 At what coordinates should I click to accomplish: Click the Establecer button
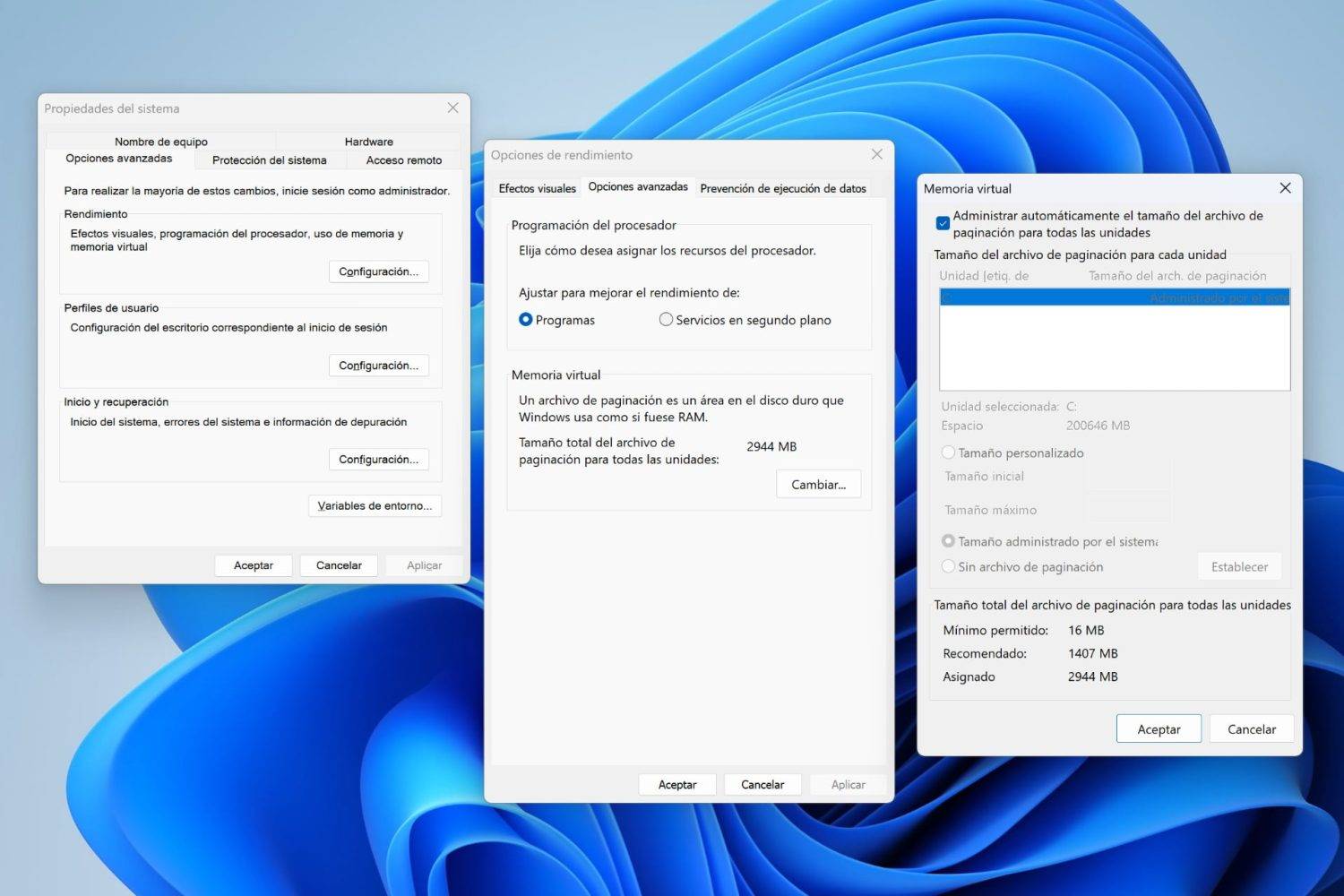pos(1239,566)
